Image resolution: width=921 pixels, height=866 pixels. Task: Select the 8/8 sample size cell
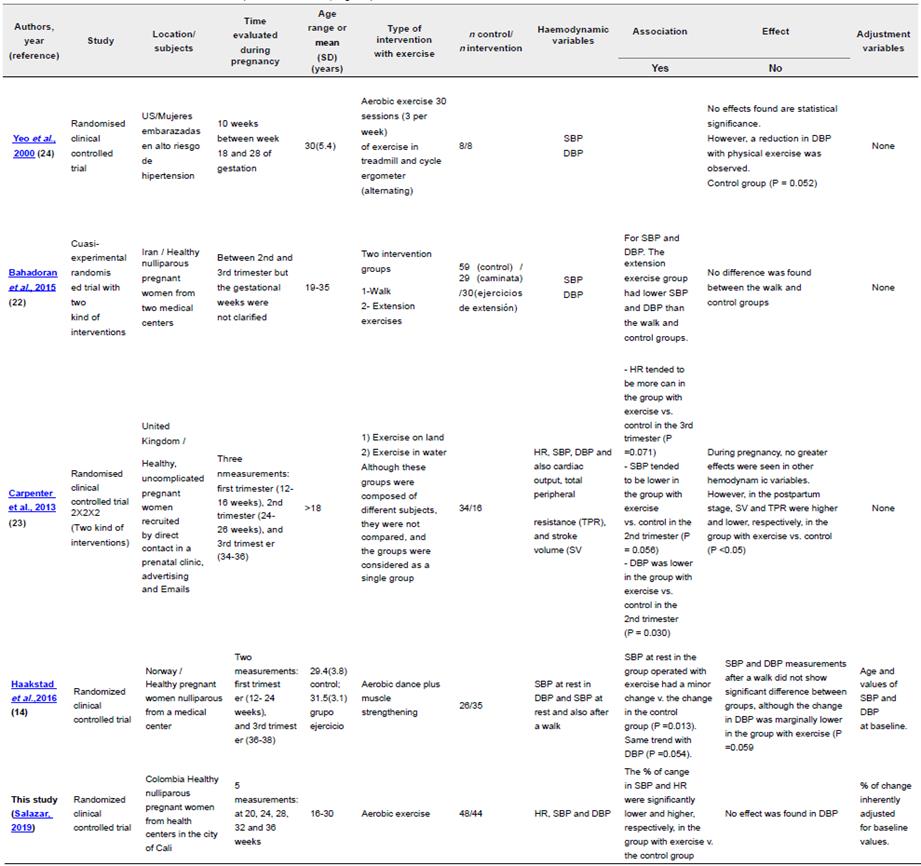point(481,145)
